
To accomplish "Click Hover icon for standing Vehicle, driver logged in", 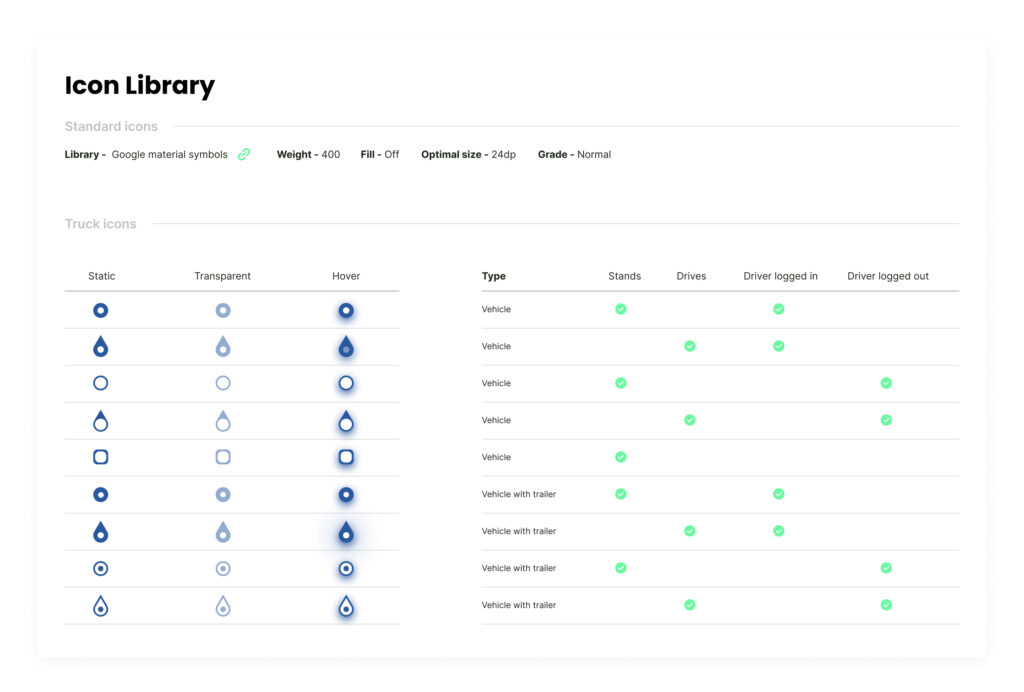I will [346, 311].
